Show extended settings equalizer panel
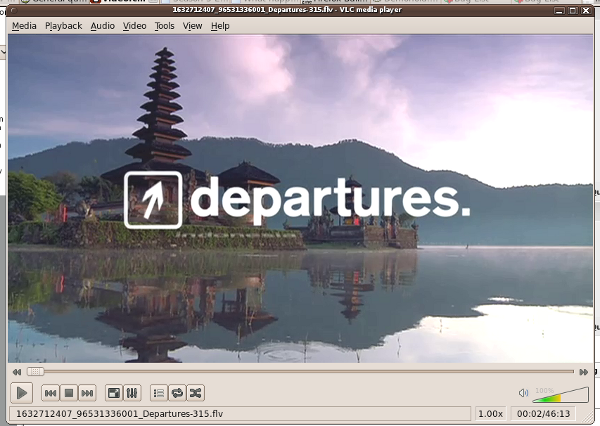This screenshot has height=426, width=600. pyautogui.click(x=132, y=393)
